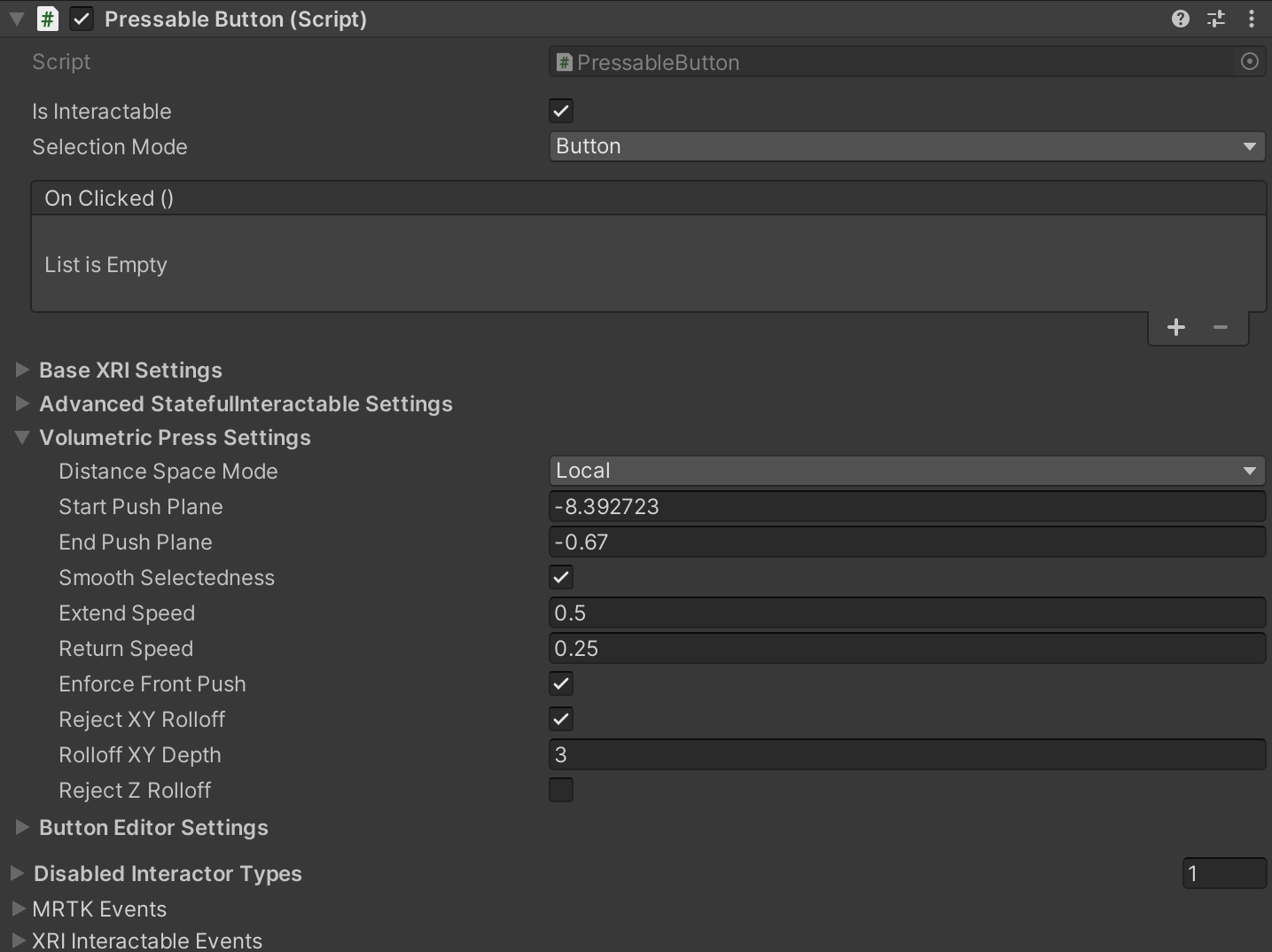Click the Disabled Interactor Types size field
1272x952 pixels.
(1224, 873)
